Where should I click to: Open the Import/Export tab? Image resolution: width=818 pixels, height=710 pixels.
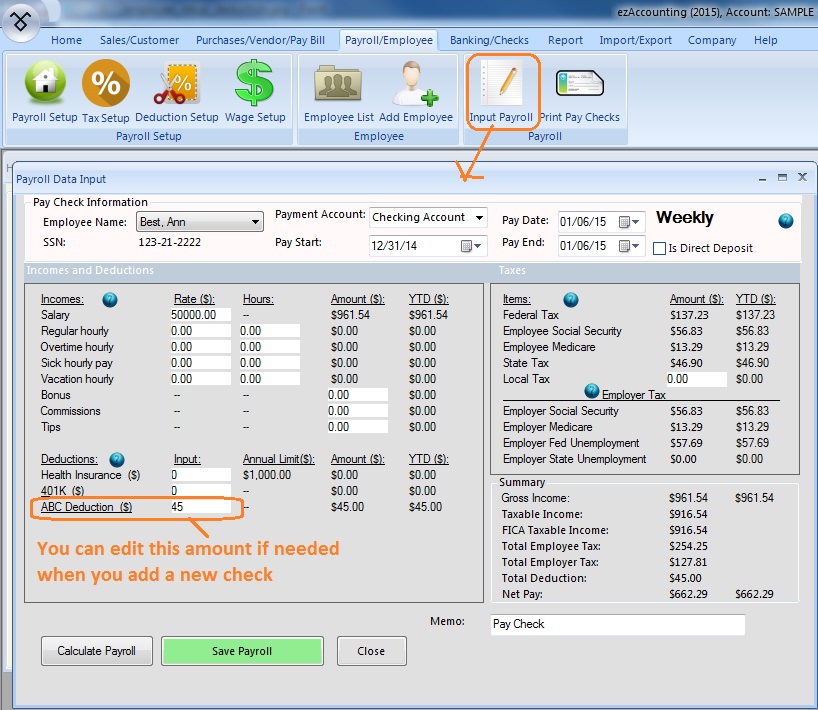635,41
